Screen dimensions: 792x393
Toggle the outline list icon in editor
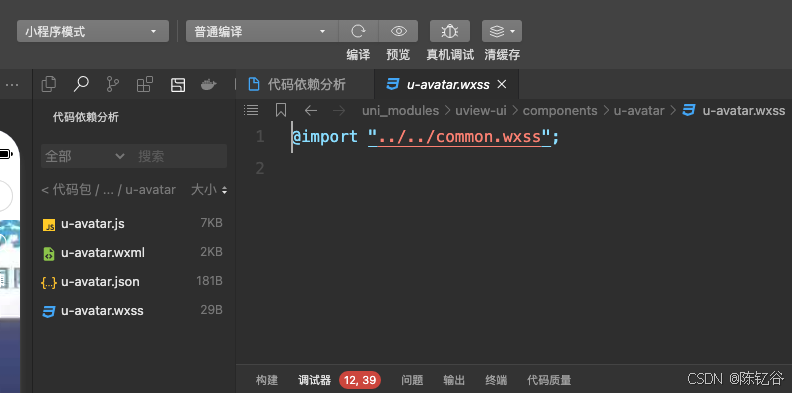pyautogui.click(x=251, y=110)
